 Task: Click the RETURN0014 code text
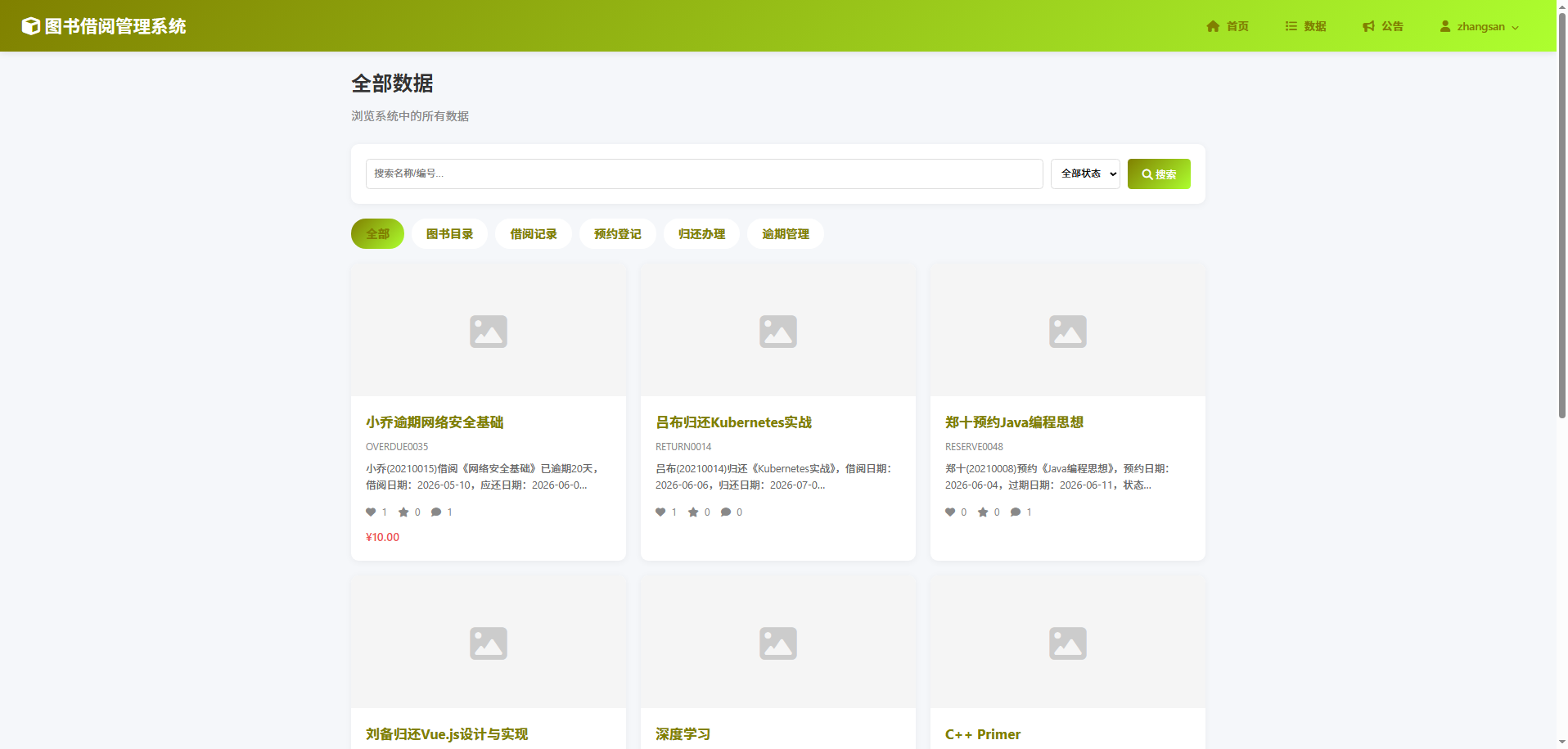[683, 447]
